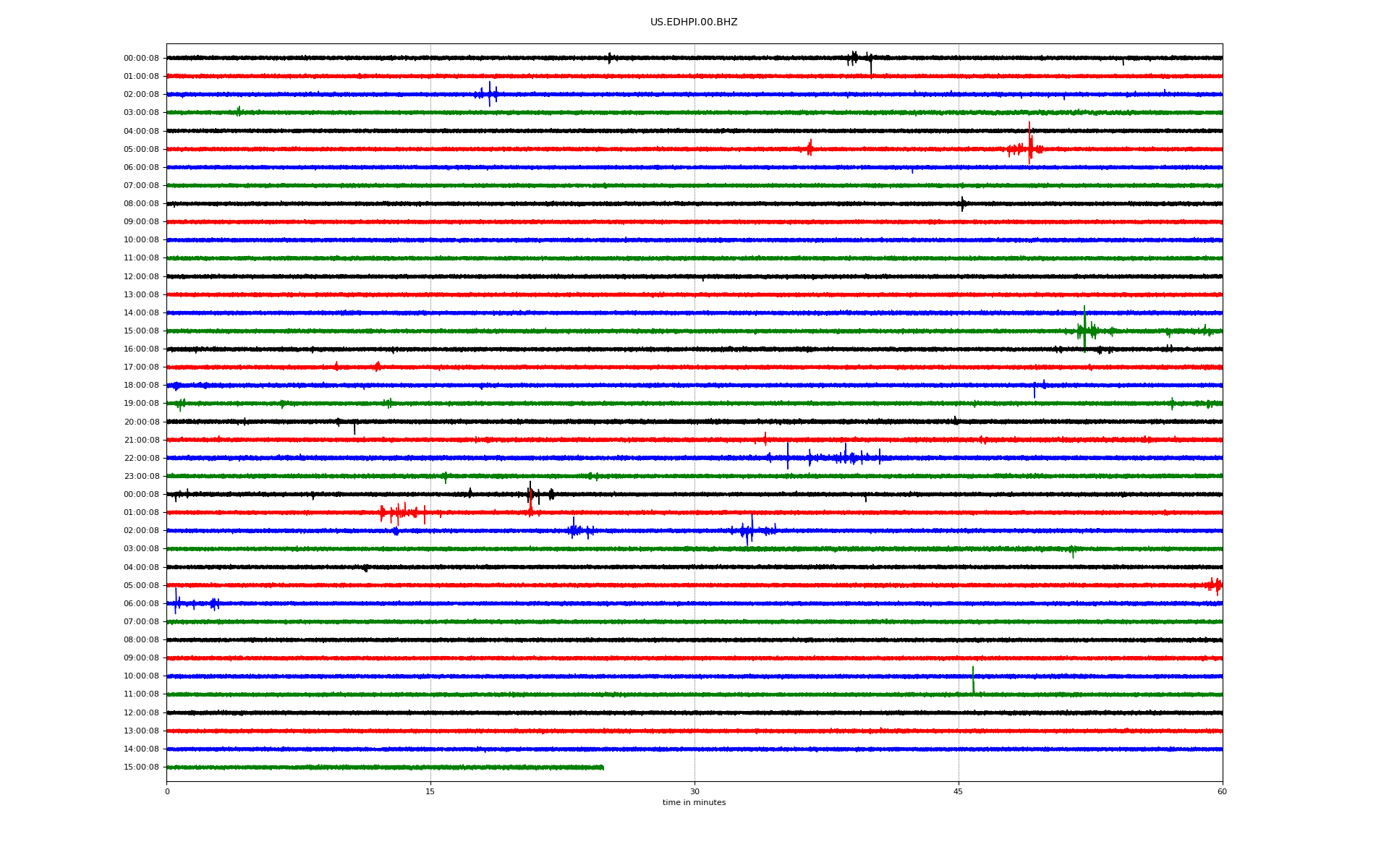The image size is (1389, 868).
Task: Click the 12:00:08 label in the upper half
Action: [x=141, y=276]
